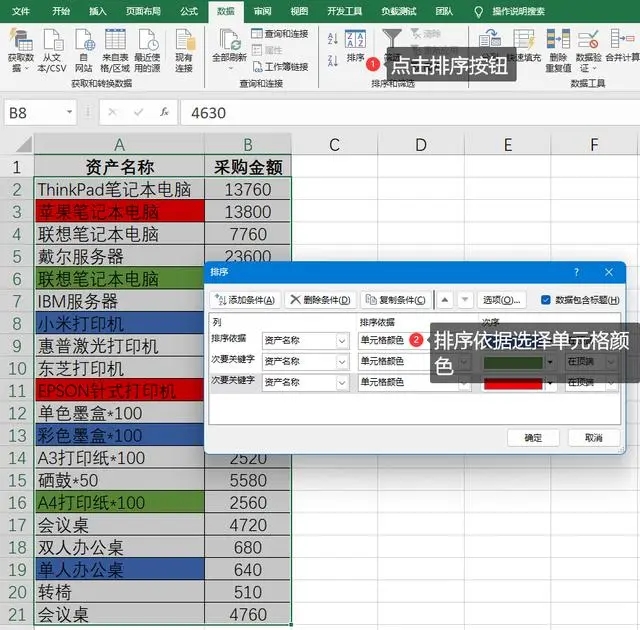Click 确定 to confirm sort
Viewport: 640px width, 630px height.
(x=533, y=438)
